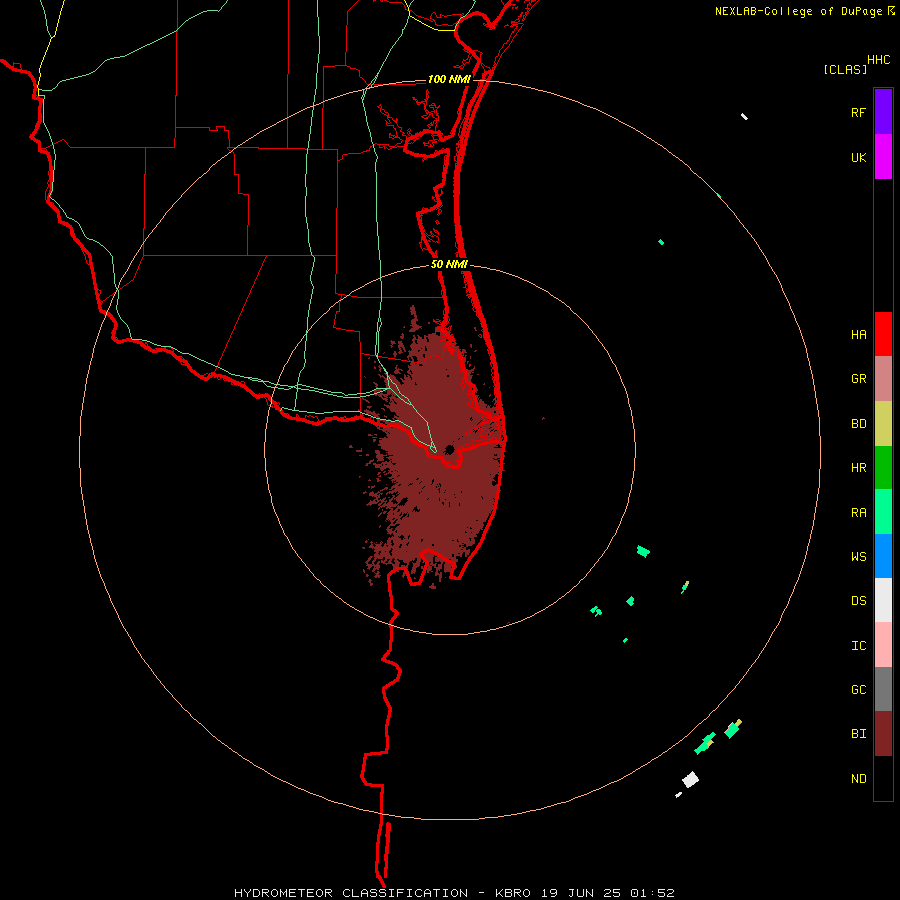
Task: Click the UK legend label
Action: point(858,157)
